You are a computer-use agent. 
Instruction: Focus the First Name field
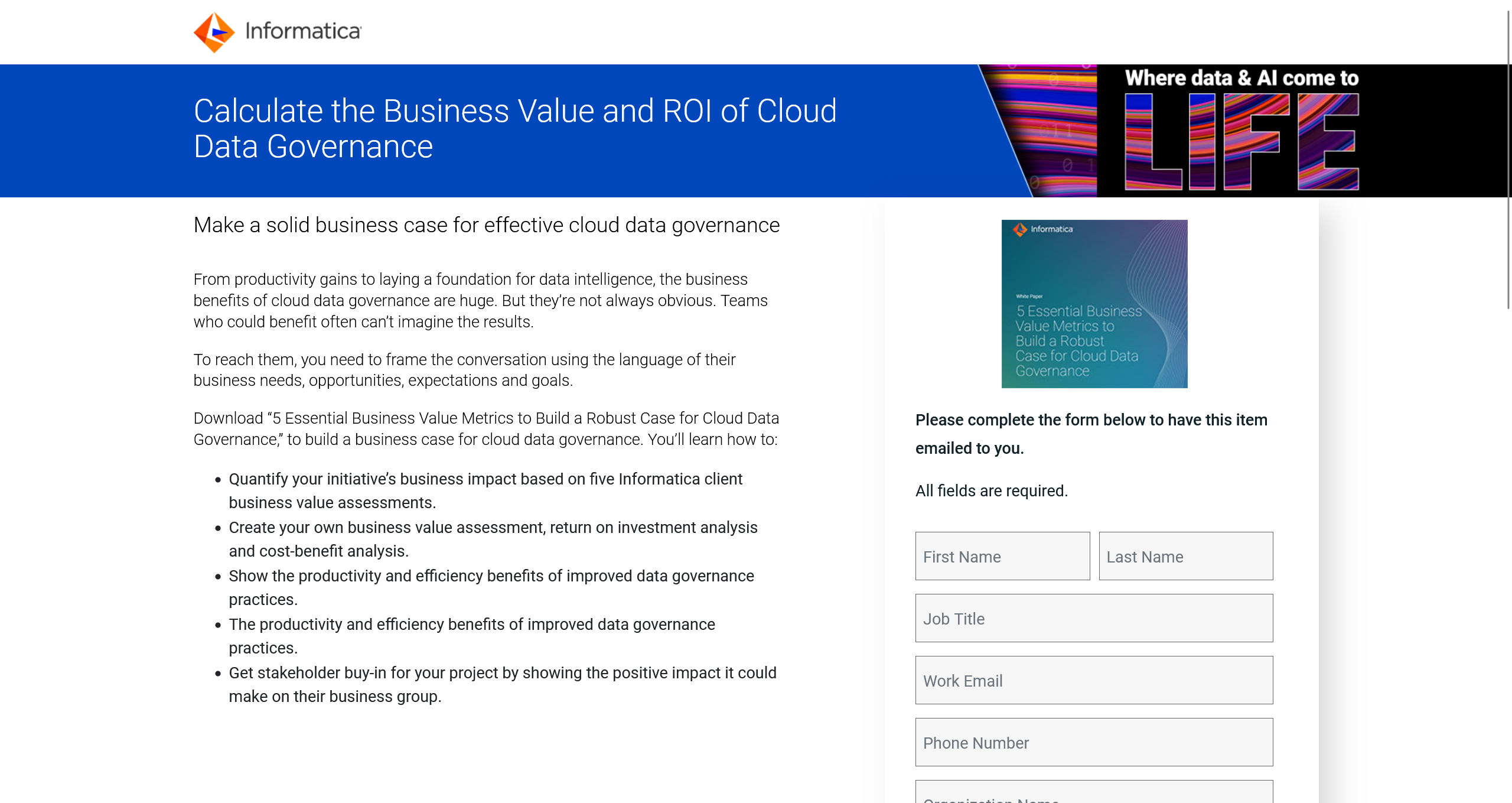(1002, 556)
